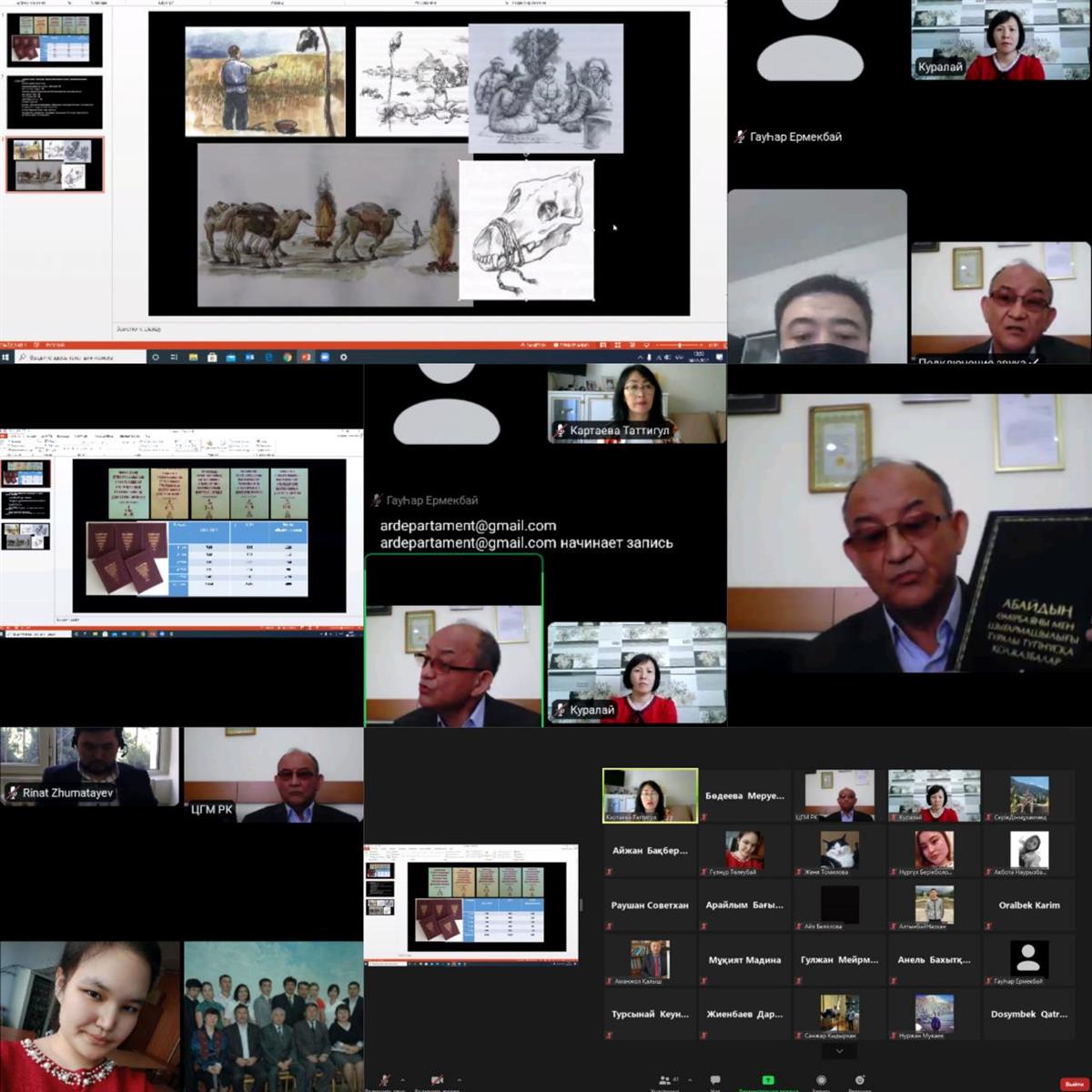Expand more participants with down chevron

click(839, 1051)
